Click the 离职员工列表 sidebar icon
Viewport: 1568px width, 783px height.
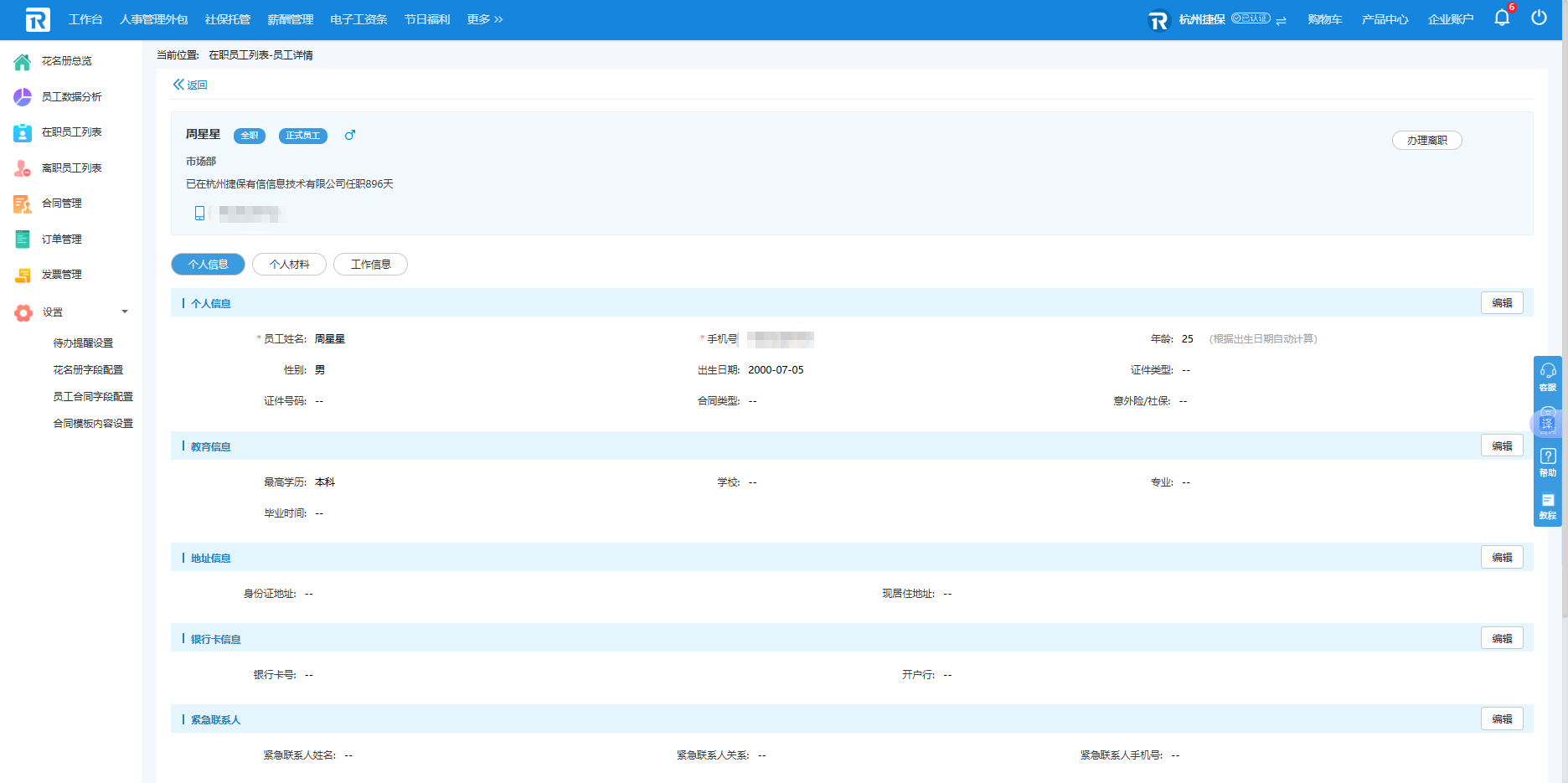(x=23, y=168)
